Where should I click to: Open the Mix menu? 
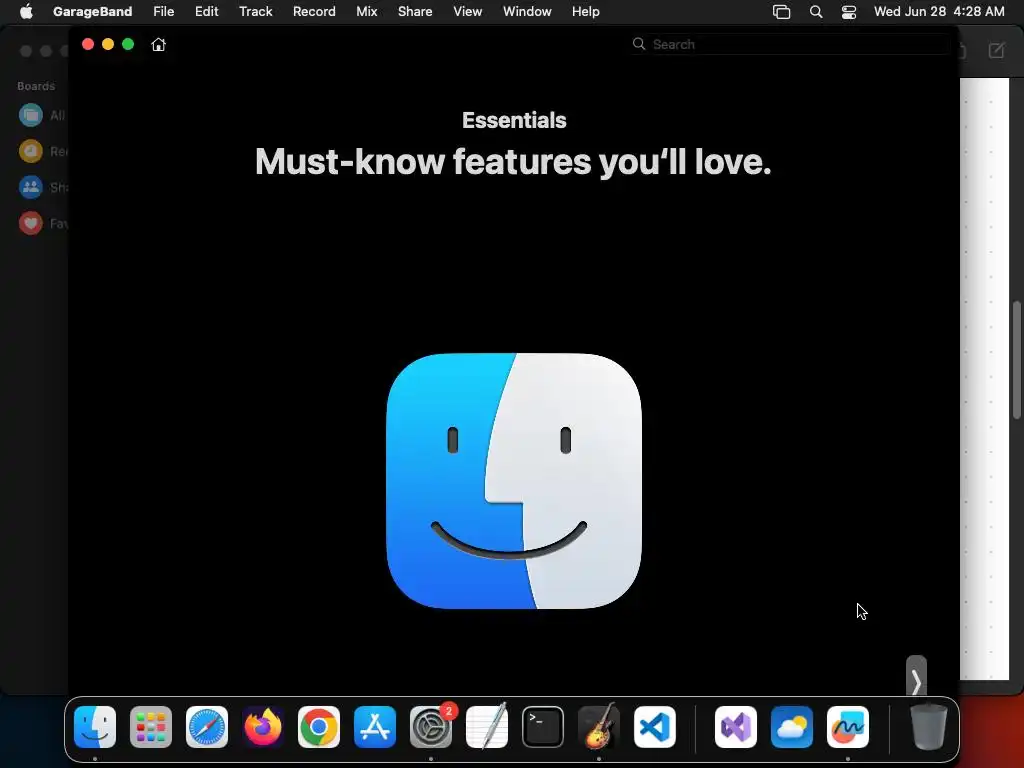366,11
